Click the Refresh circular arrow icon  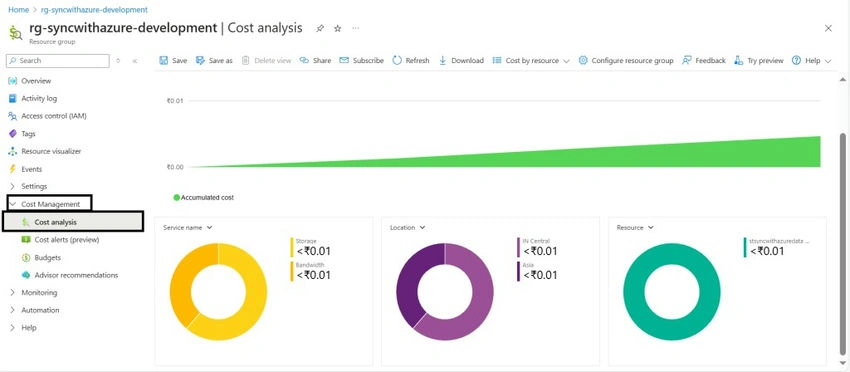point(397,61)
